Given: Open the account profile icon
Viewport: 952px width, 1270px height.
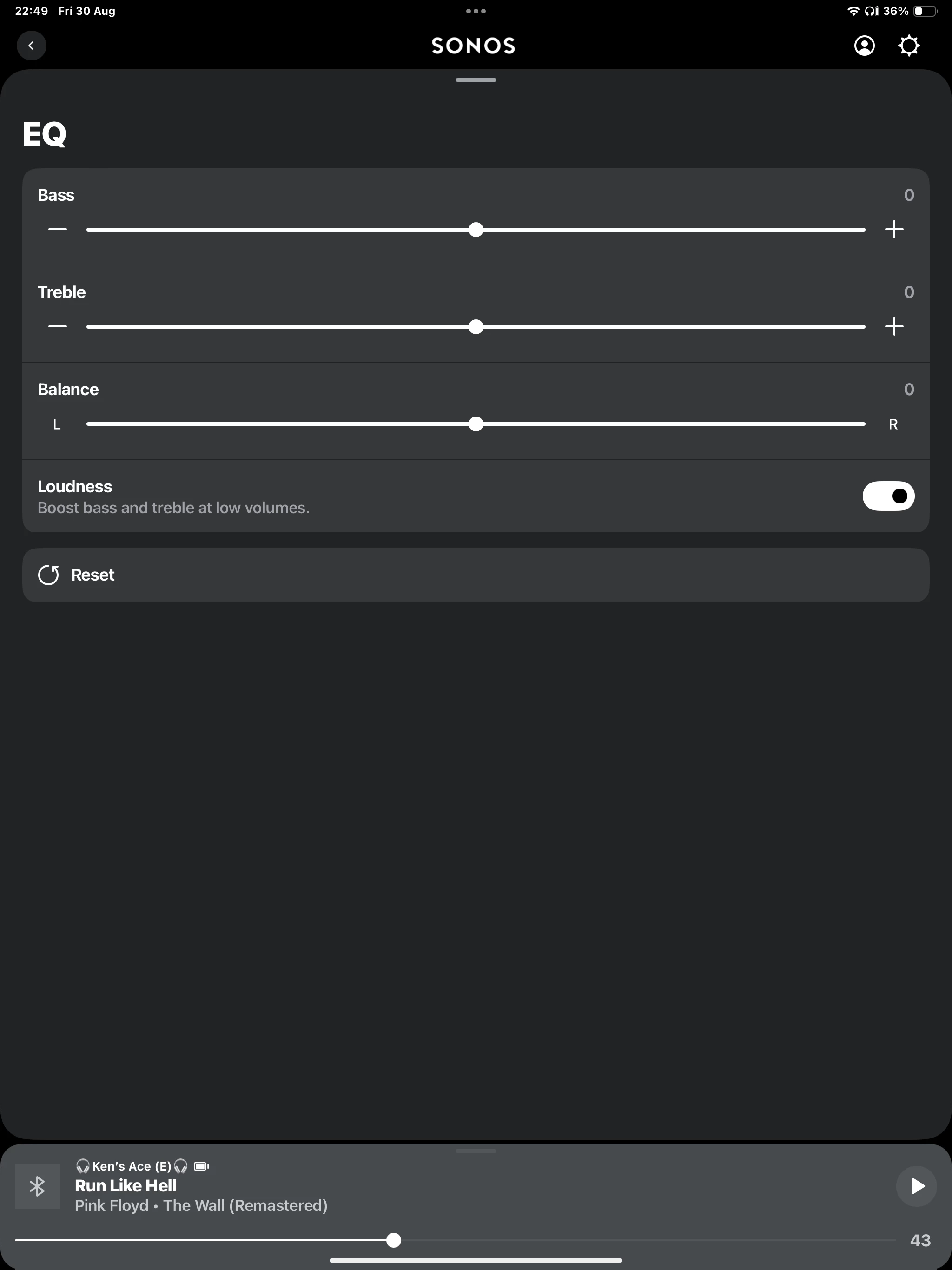Looking at the screenshot, I should coord(864,46).
